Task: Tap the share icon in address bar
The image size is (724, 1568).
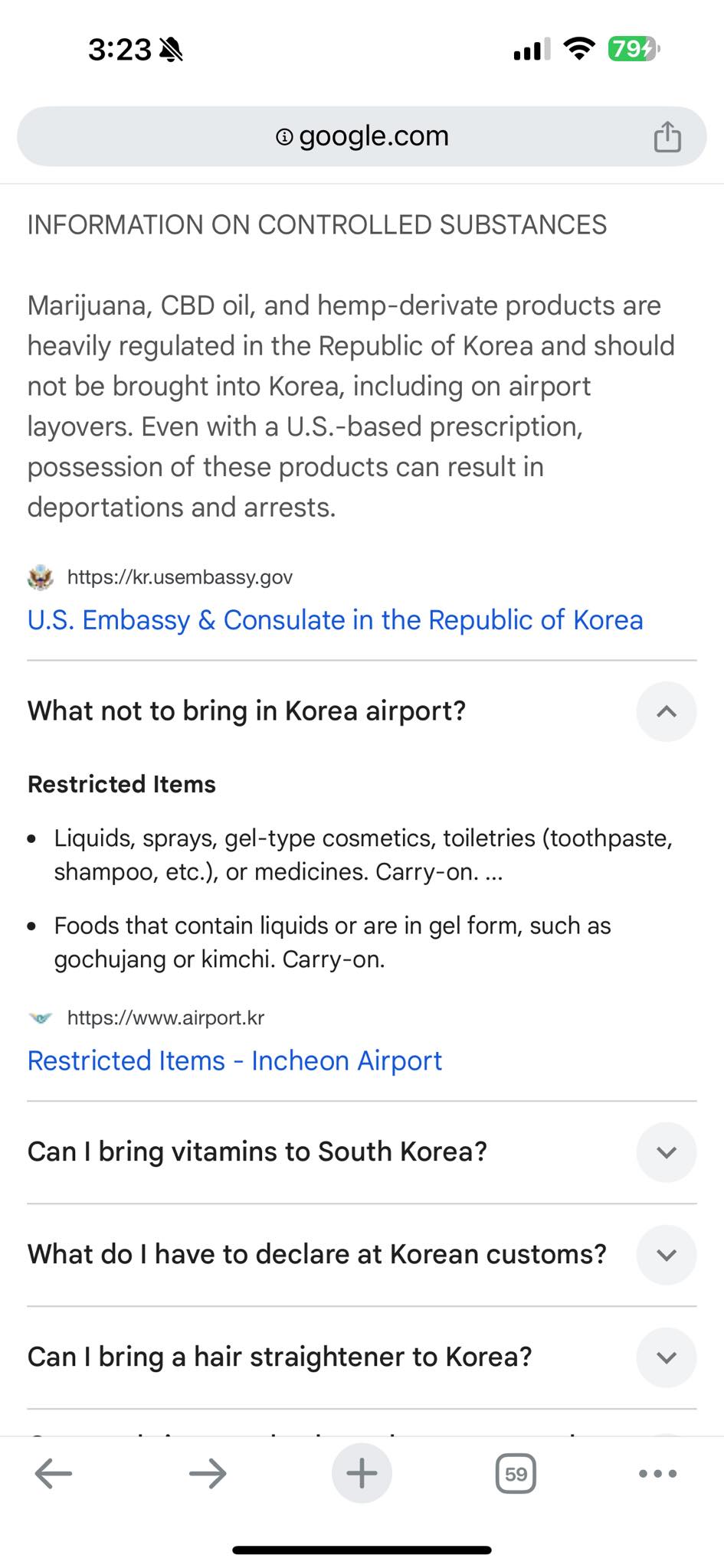Action: tap(667, 137)
